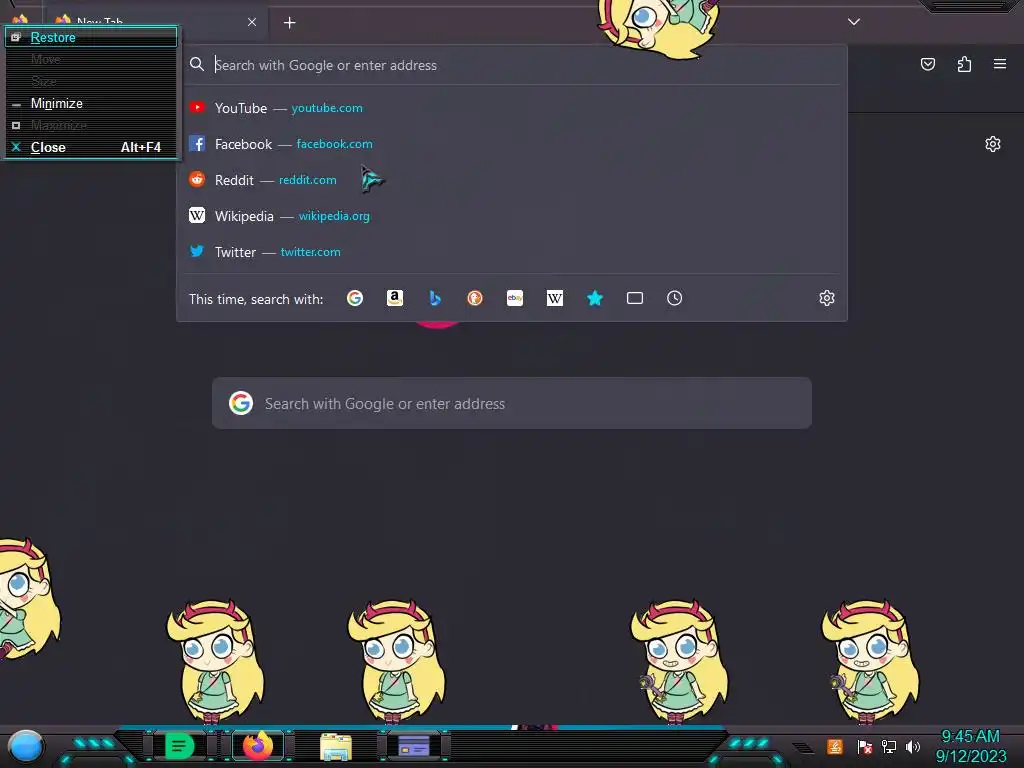1024x768 pixels.
Task: Open the Twitter suggestion twitter.com
Action: point(512,251)
